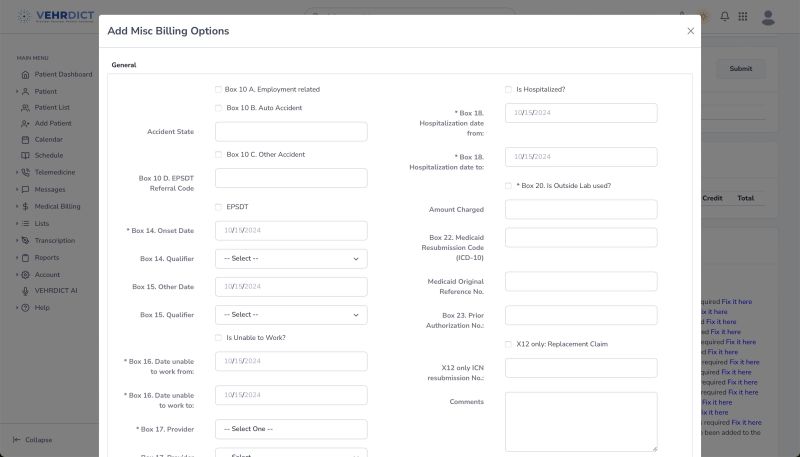Click the Medical Billing icon

tap(27, 206)
